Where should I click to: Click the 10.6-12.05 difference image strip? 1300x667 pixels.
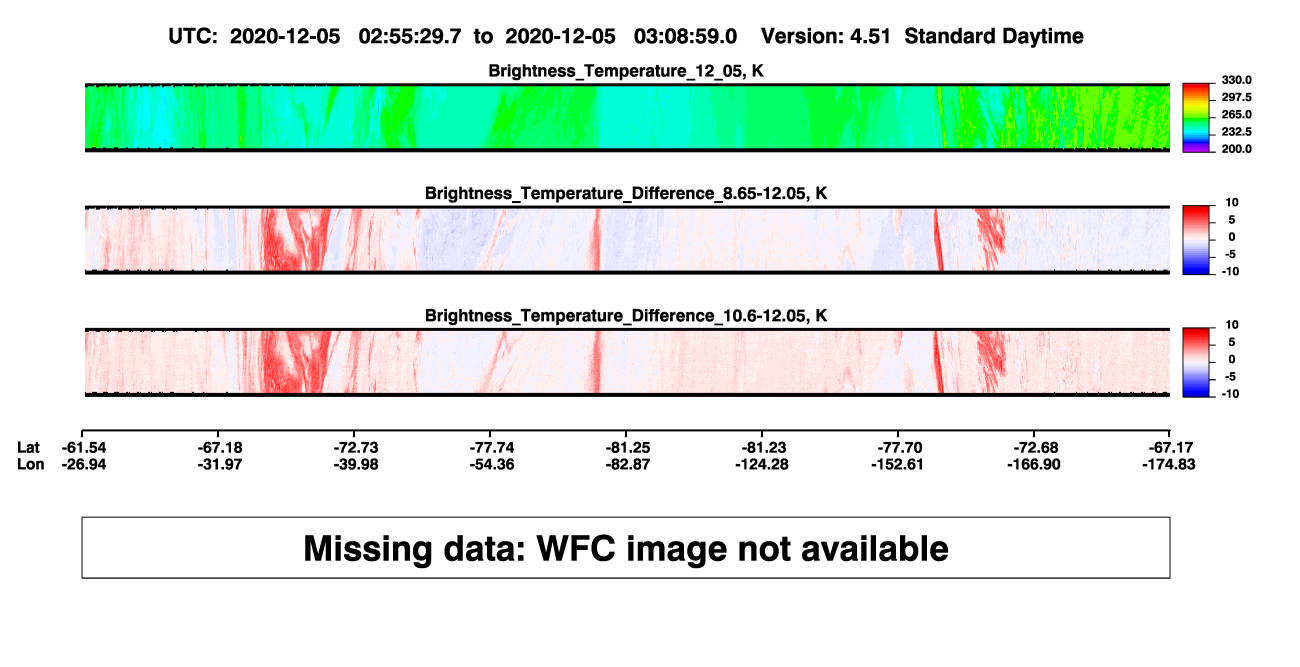(628, 362)
